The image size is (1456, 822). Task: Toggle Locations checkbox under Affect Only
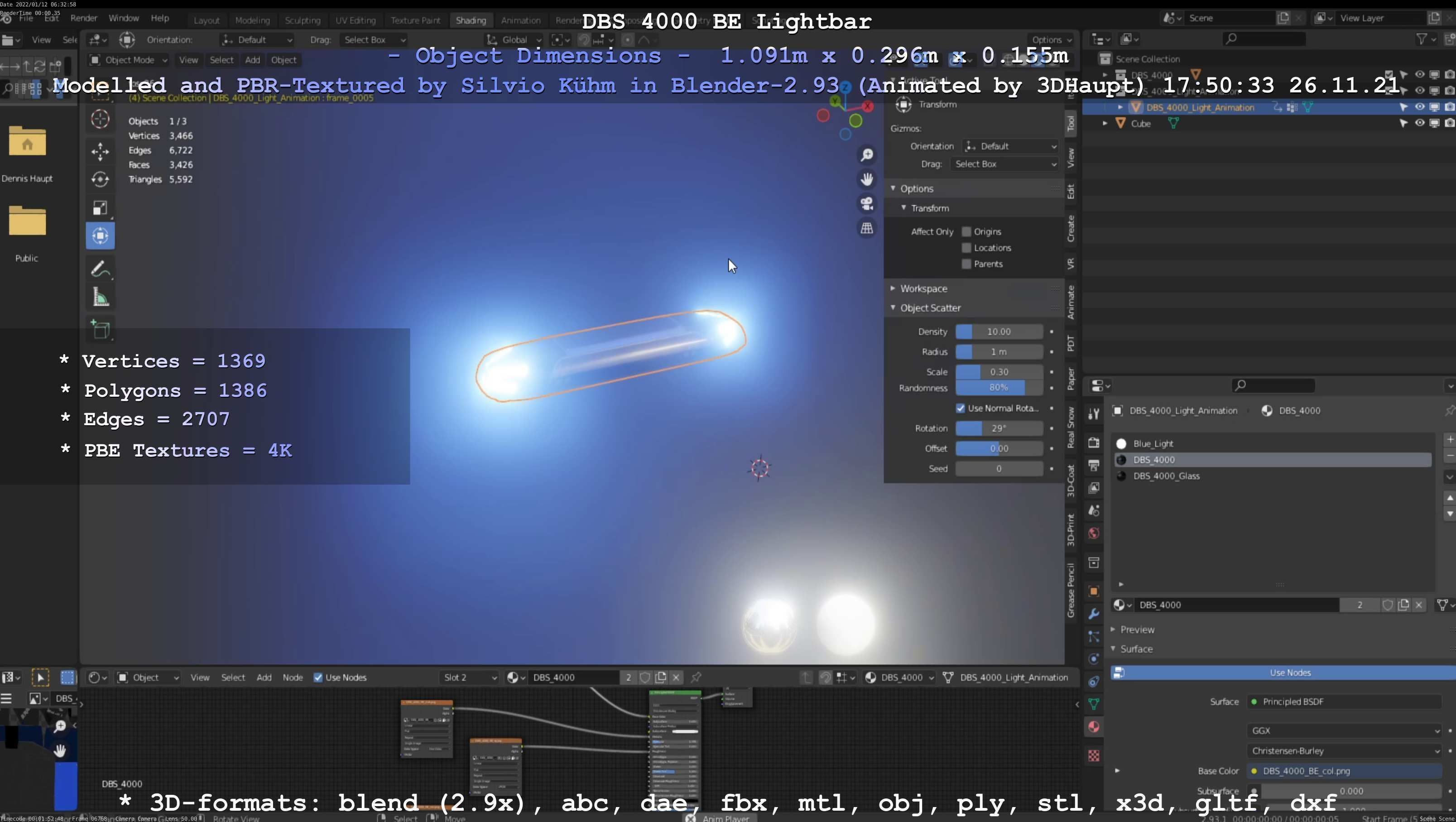[966, 248]
